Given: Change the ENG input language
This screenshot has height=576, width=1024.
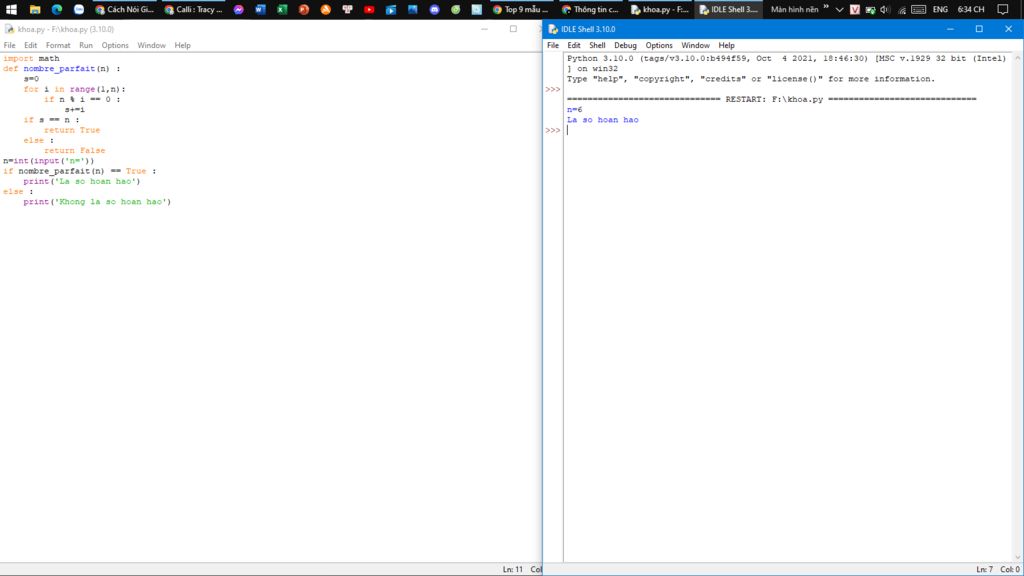Looking at the screenshot, I should coord(940,9).
